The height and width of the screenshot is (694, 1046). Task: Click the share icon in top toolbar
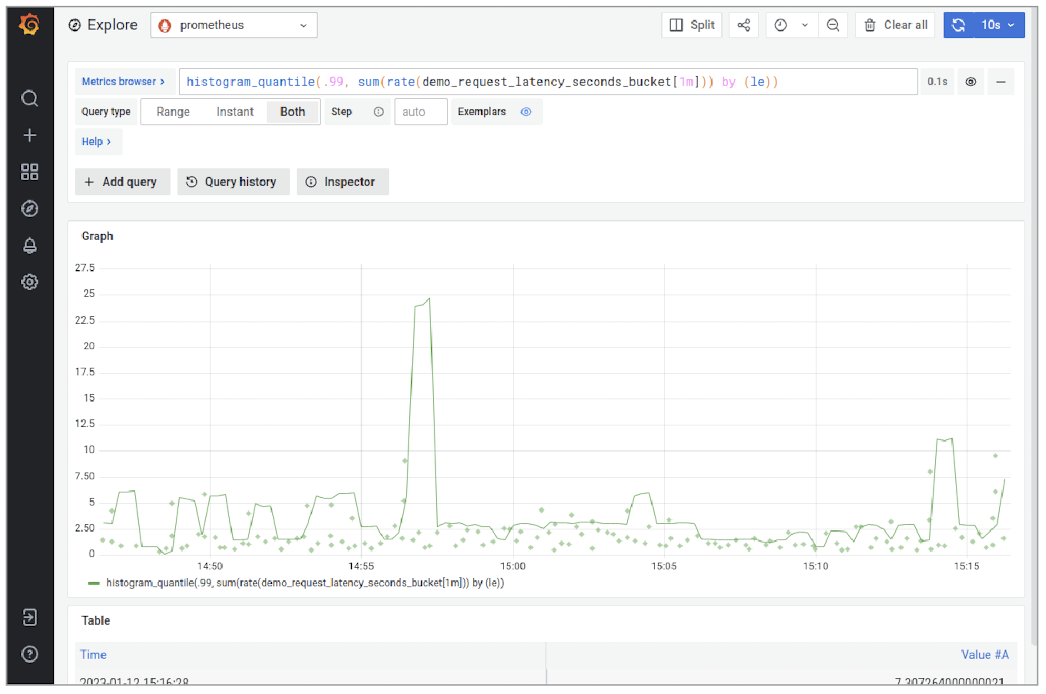(x=744, y=25)
